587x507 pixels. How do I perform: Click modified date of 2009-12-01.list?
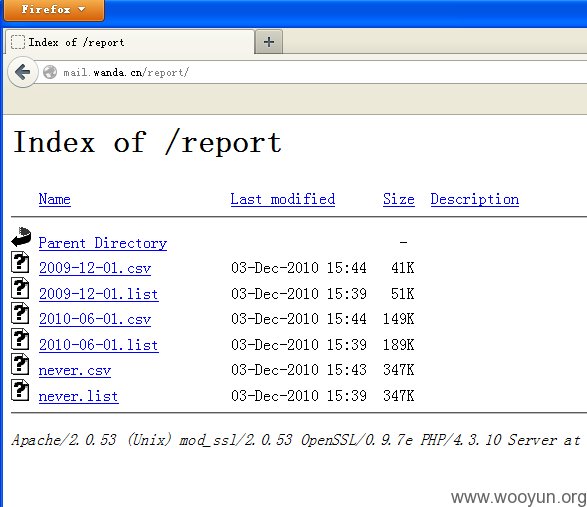point(299,294)
